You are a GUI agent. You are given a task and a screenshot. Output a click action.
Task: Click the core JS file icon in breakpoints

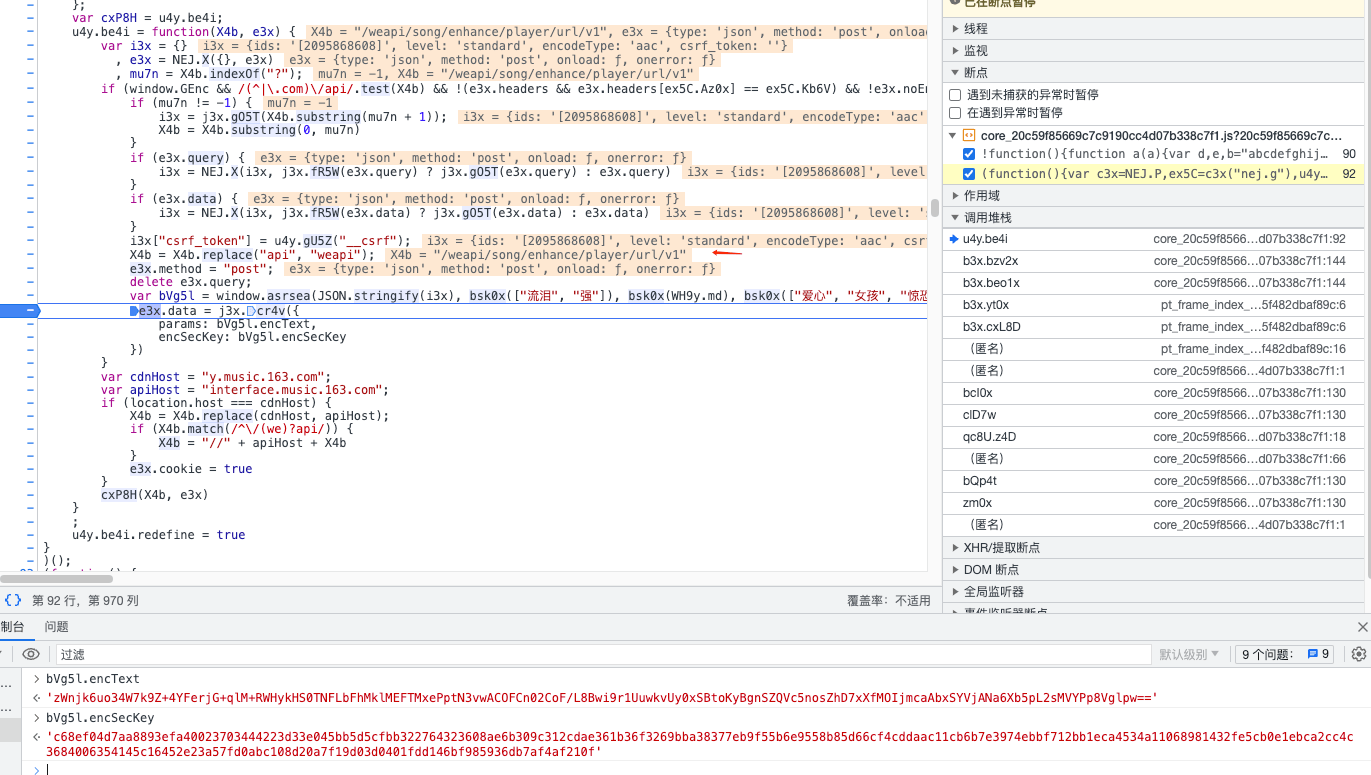[968, 135]
